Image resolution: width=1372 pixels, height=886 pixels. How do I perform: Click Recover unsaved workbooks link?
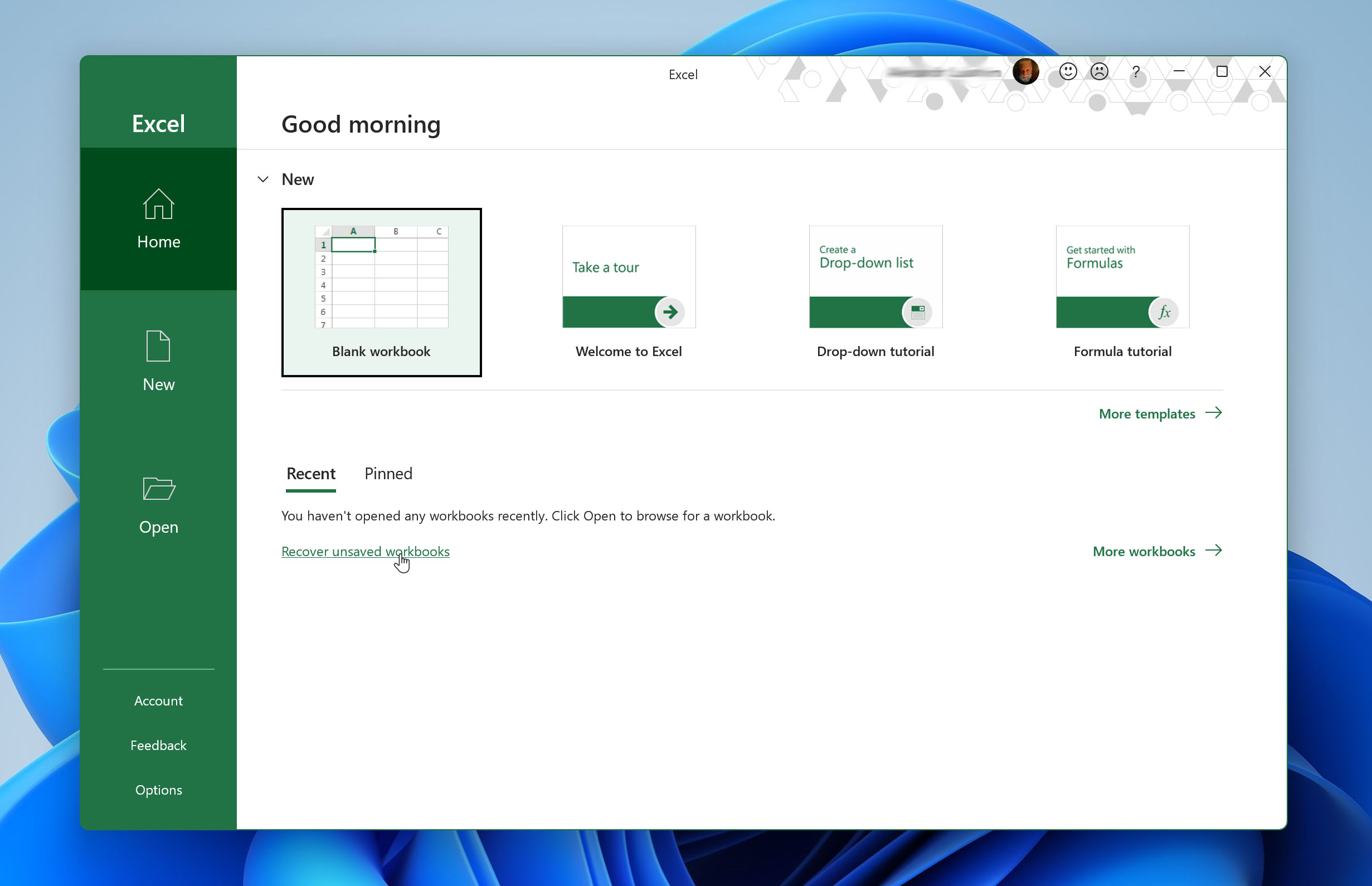[x=365, y=550]
